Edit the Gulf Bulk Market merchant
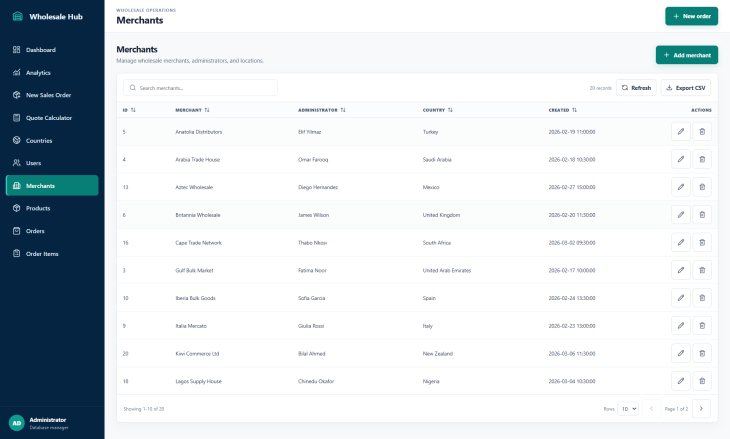The height and width of the screenshot is (439, 730). coord(681,270)
